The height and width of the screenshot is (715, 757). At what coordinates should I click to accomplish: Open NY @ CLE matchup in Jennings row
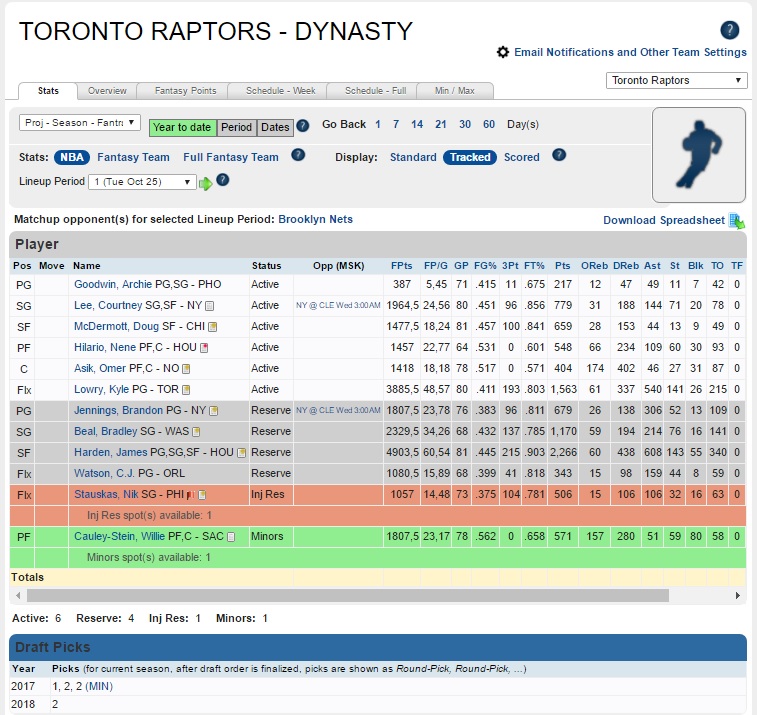pyautogui.click(x=338, y=410)
